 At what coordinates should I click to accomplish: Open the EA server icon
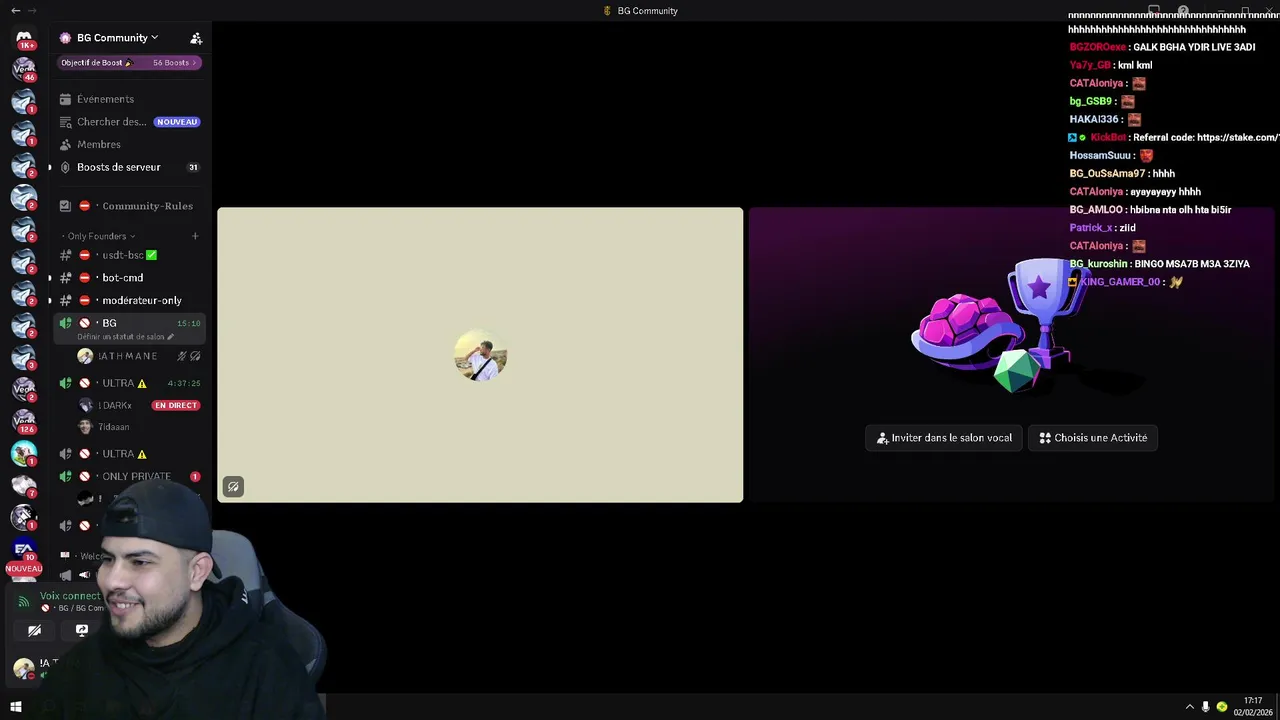24,549
